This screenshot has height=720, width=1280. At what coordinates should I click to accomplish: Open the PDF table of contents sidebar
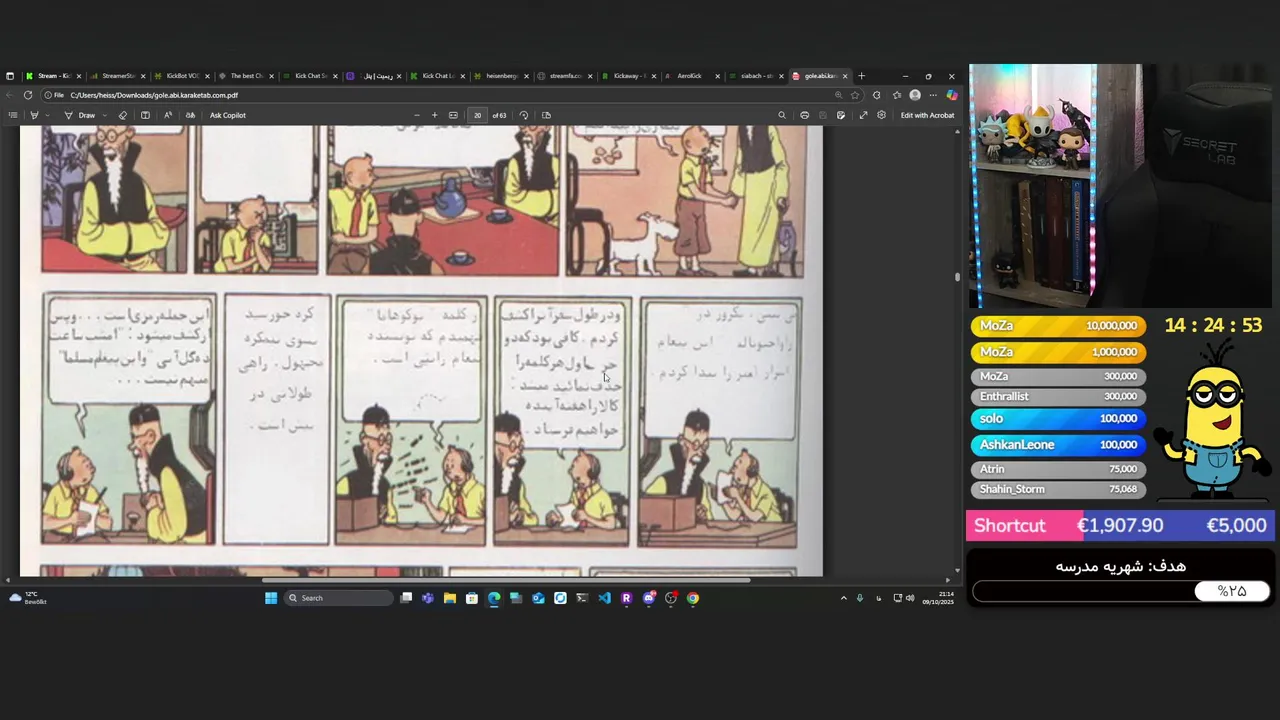13,115
